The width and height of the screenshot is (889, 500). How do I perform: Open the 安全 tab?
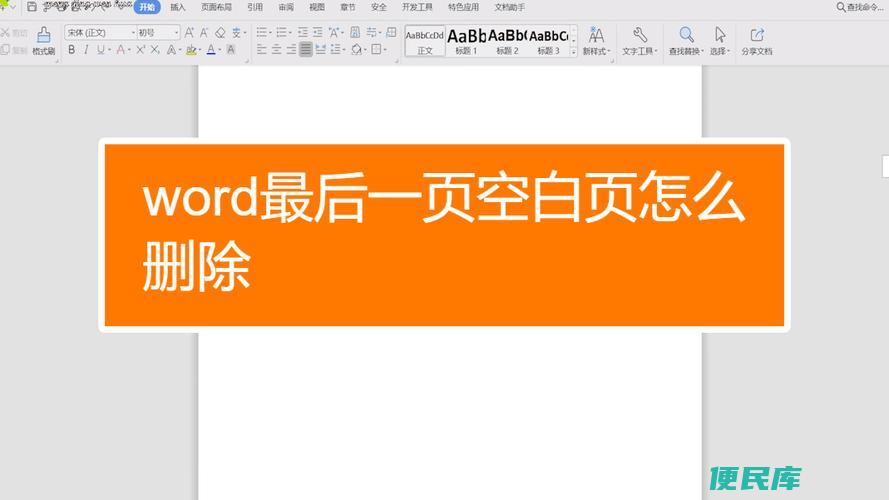coord(378,7)
